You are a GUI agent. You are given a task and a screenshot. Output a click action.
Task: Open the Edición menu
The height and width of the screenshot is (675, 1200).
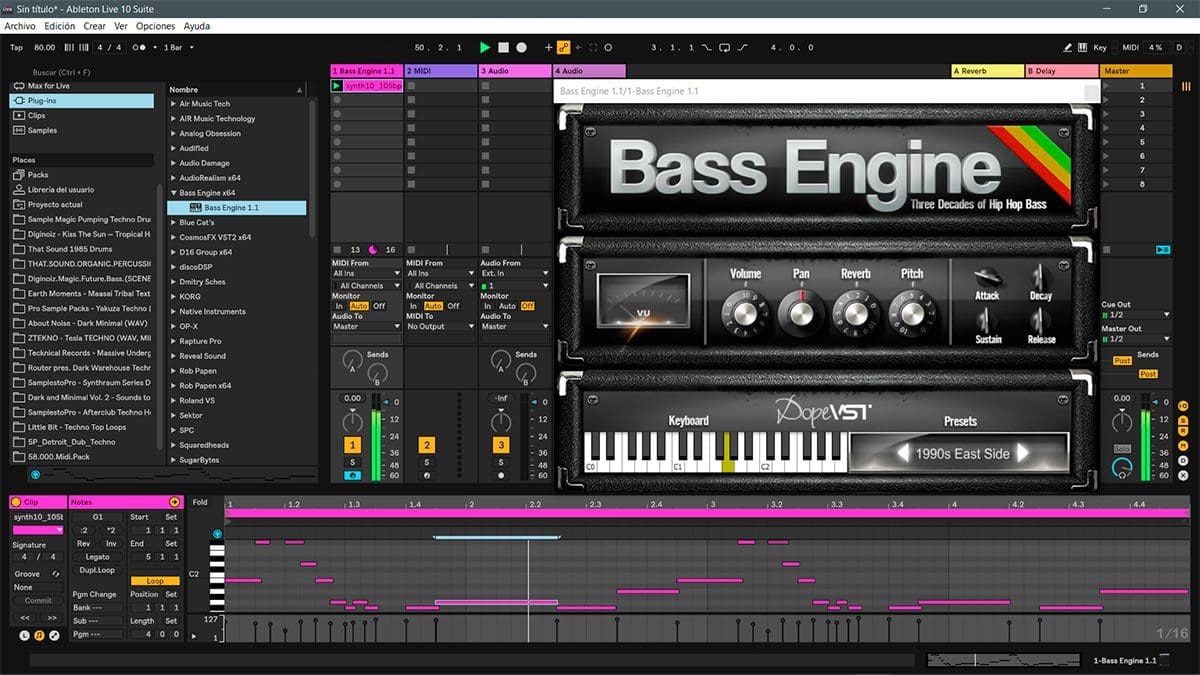coord(59,26)
